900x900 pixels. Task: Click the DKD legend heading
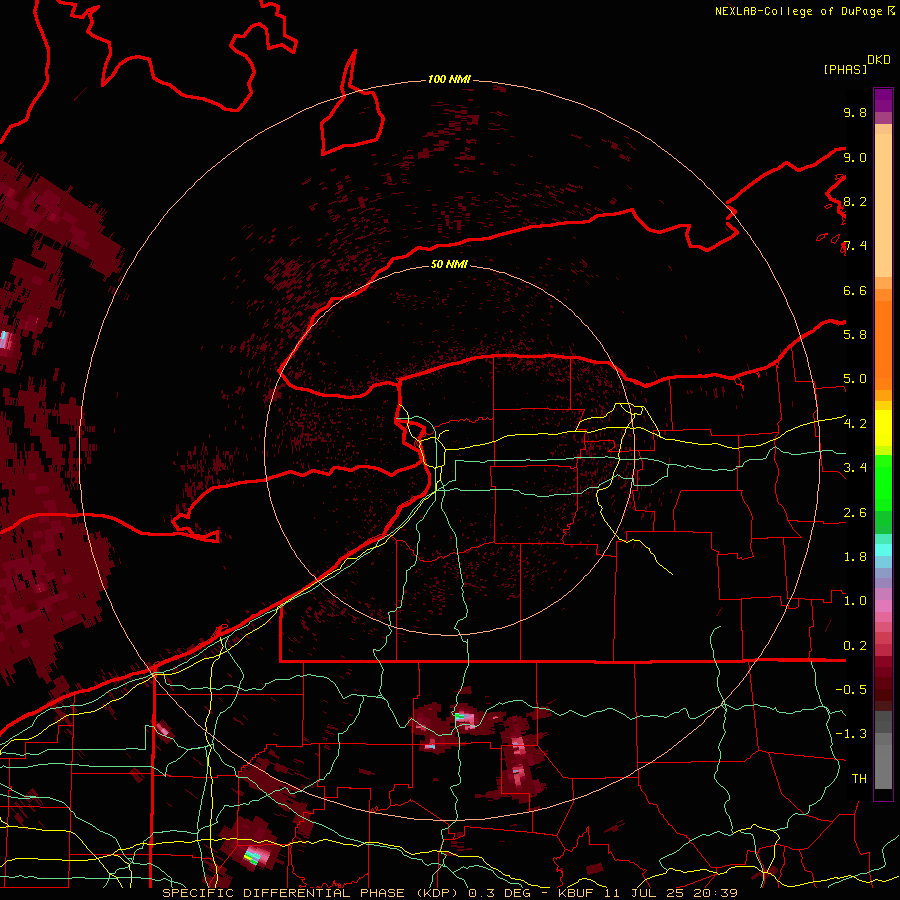878,60
